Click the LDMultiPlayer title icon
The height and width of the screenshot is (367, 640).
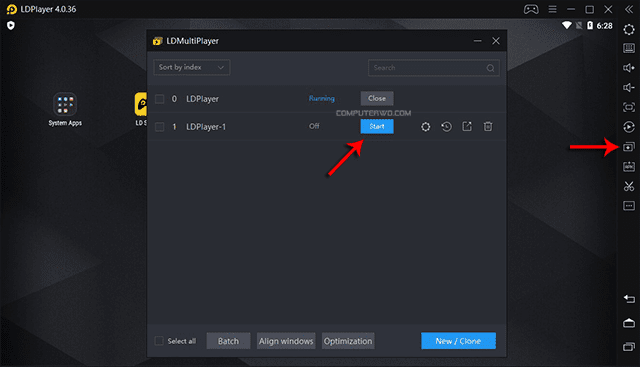(x=157, y=41)
